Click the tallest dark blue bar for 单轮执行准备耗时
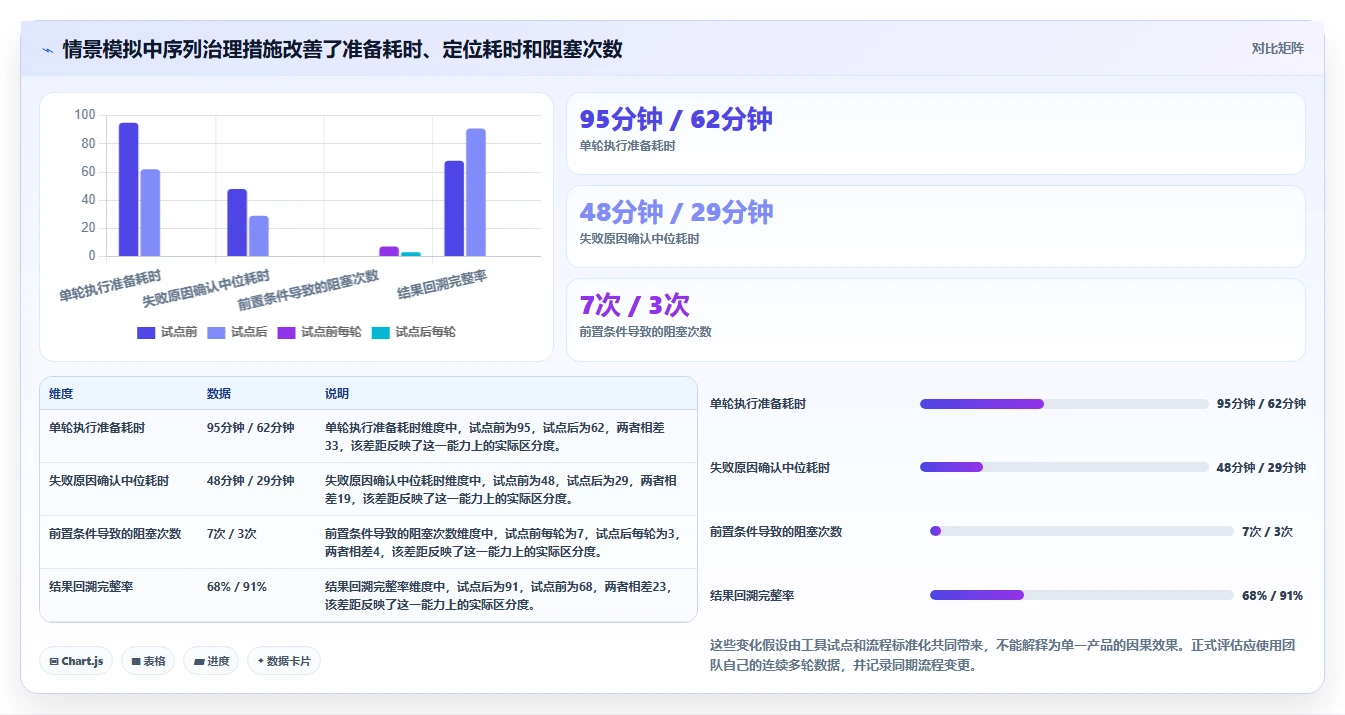Screen dimensions: 1345x715 point(128,189)
